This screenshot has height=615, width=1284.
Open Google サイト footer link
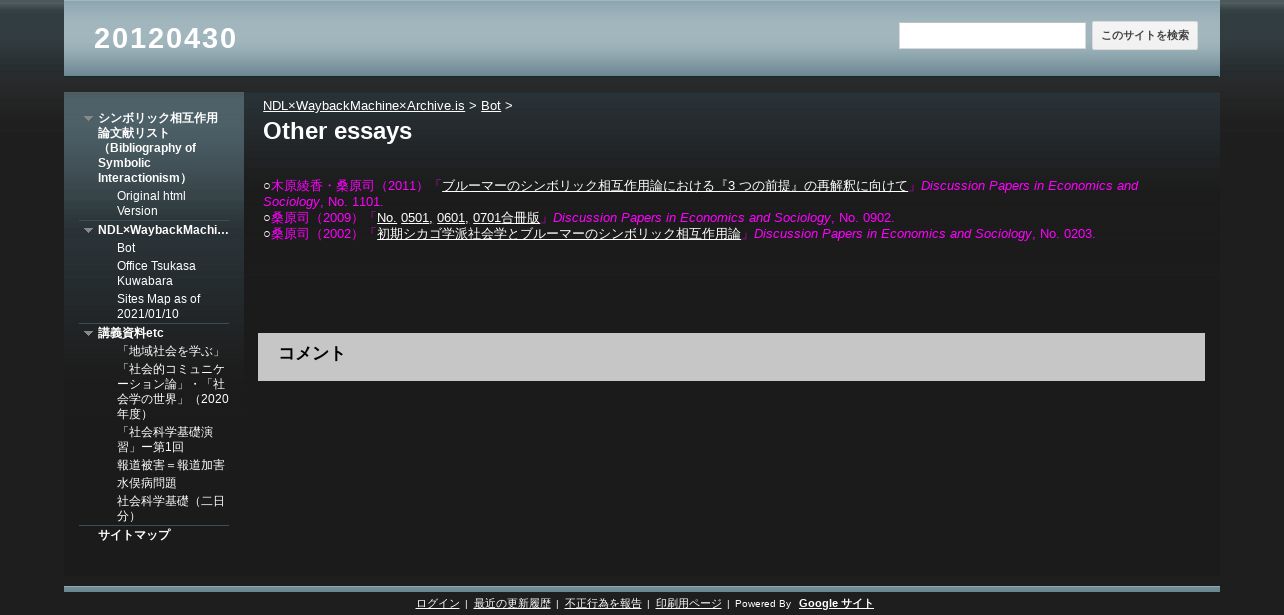(836, 603)
